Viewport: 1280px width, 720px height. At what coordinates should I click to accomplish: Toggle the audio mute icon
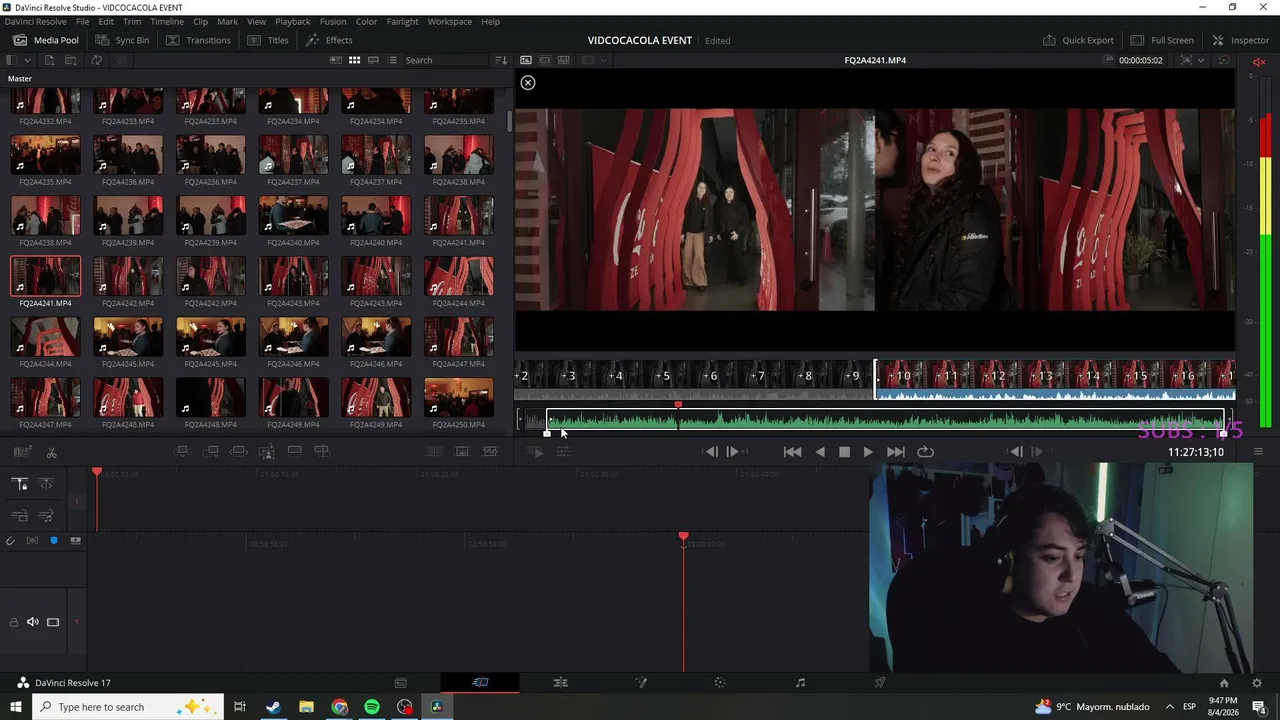point(1259,62)
